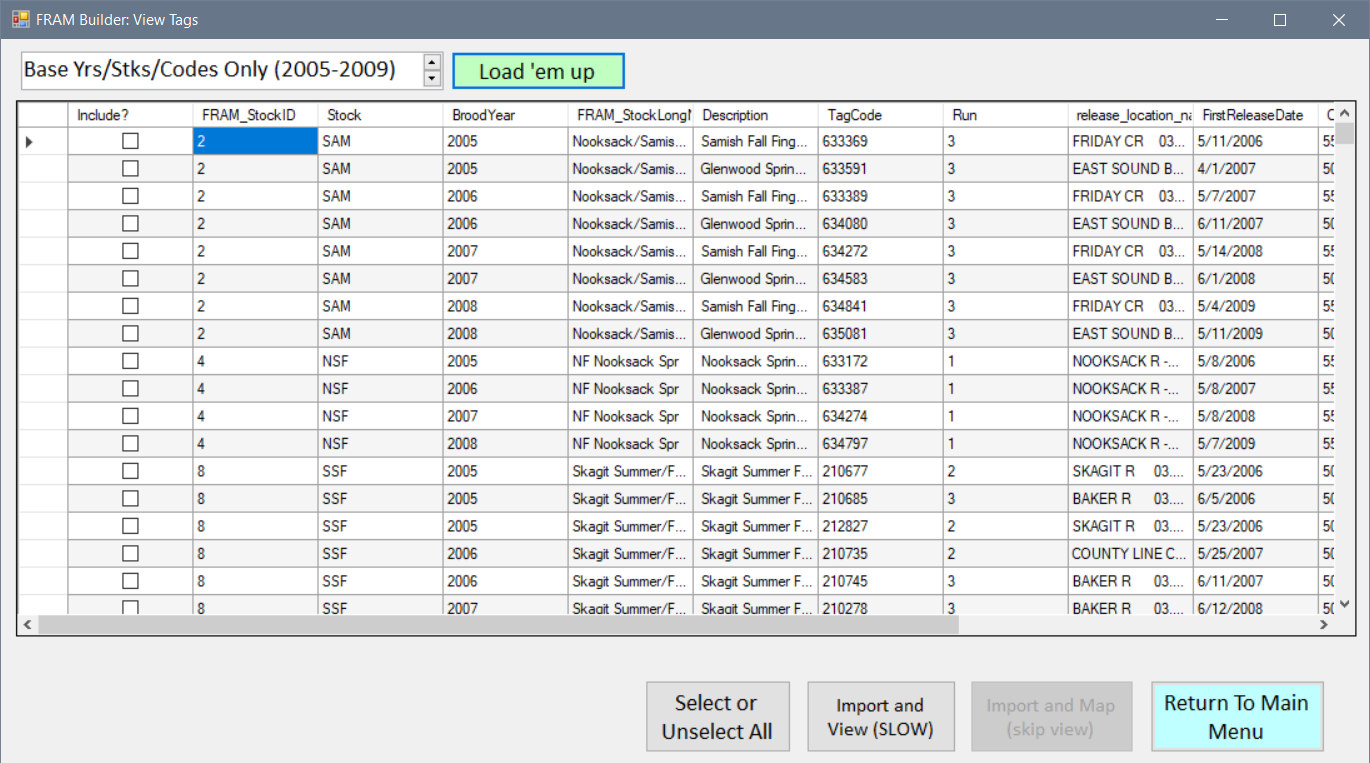The image size is (1370, 763).
Task: Step up the tag set selector spinner
Action: tap(432, 62)
